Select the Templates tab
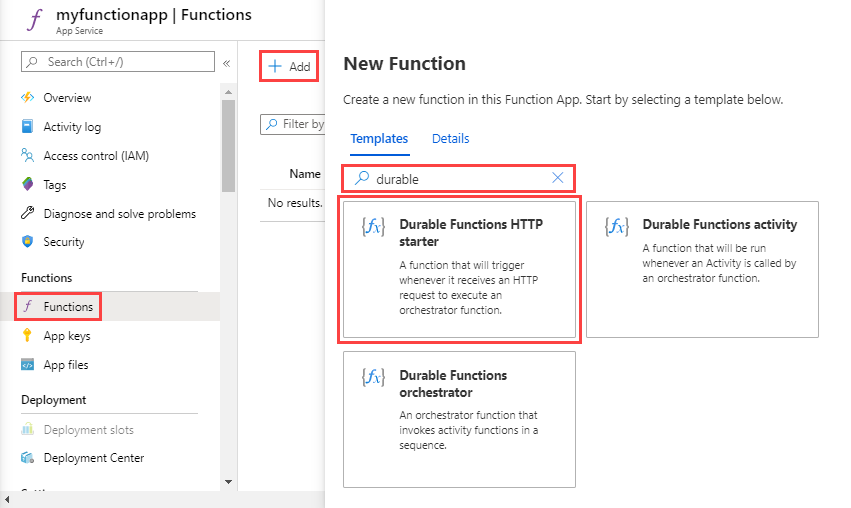Screen dimensions: 851x508 coord(379,139)
